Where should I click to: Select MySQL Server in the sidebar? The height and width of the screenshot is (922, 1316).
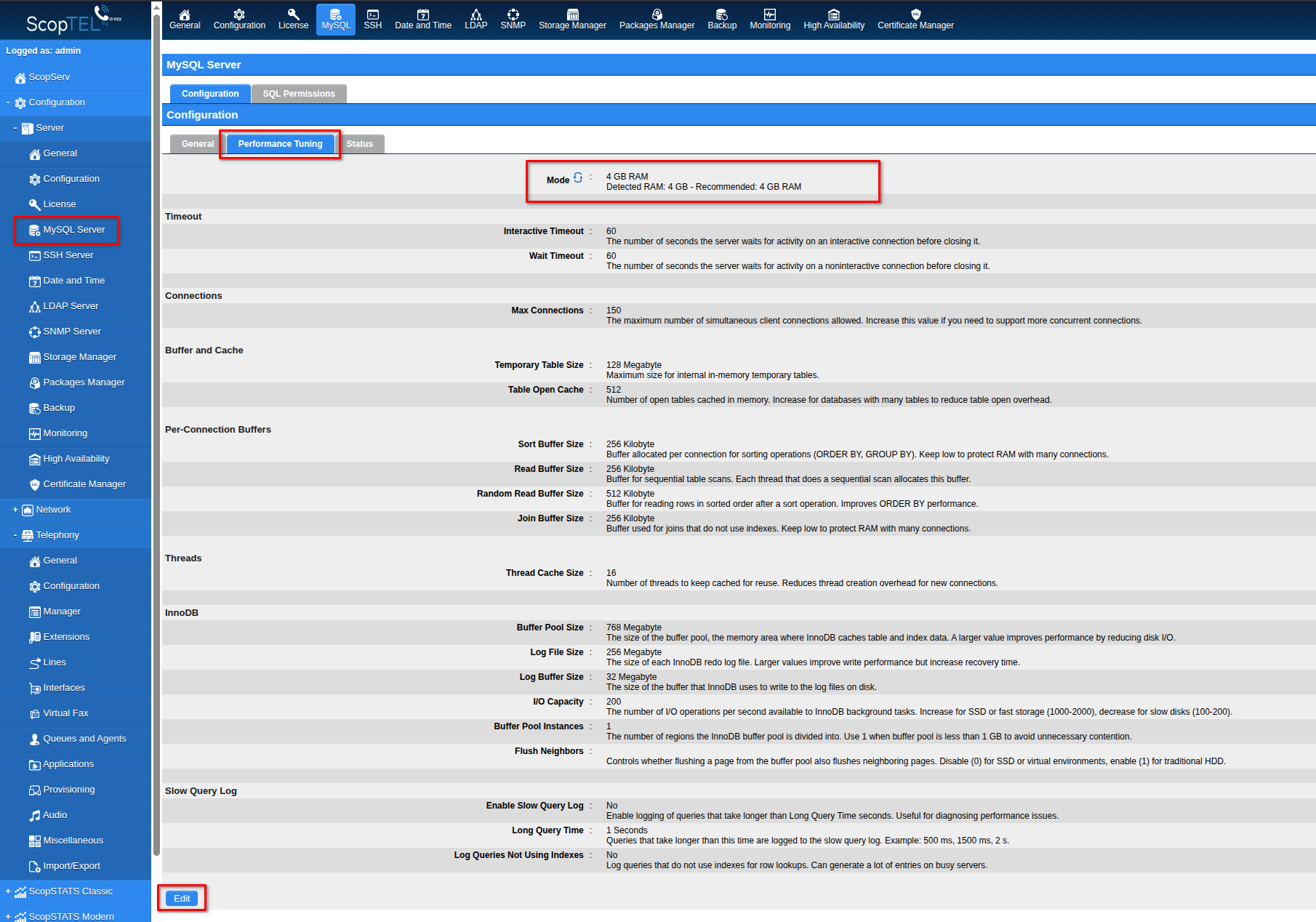coord(67,230)
